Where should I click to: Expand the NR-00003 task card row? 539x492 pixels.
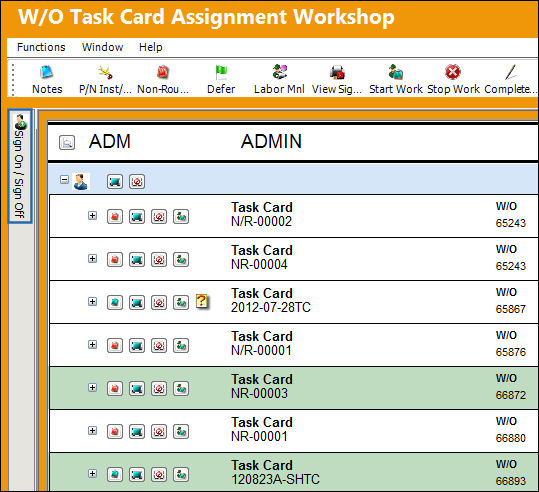pyautogui.click(x=92, y=387)
